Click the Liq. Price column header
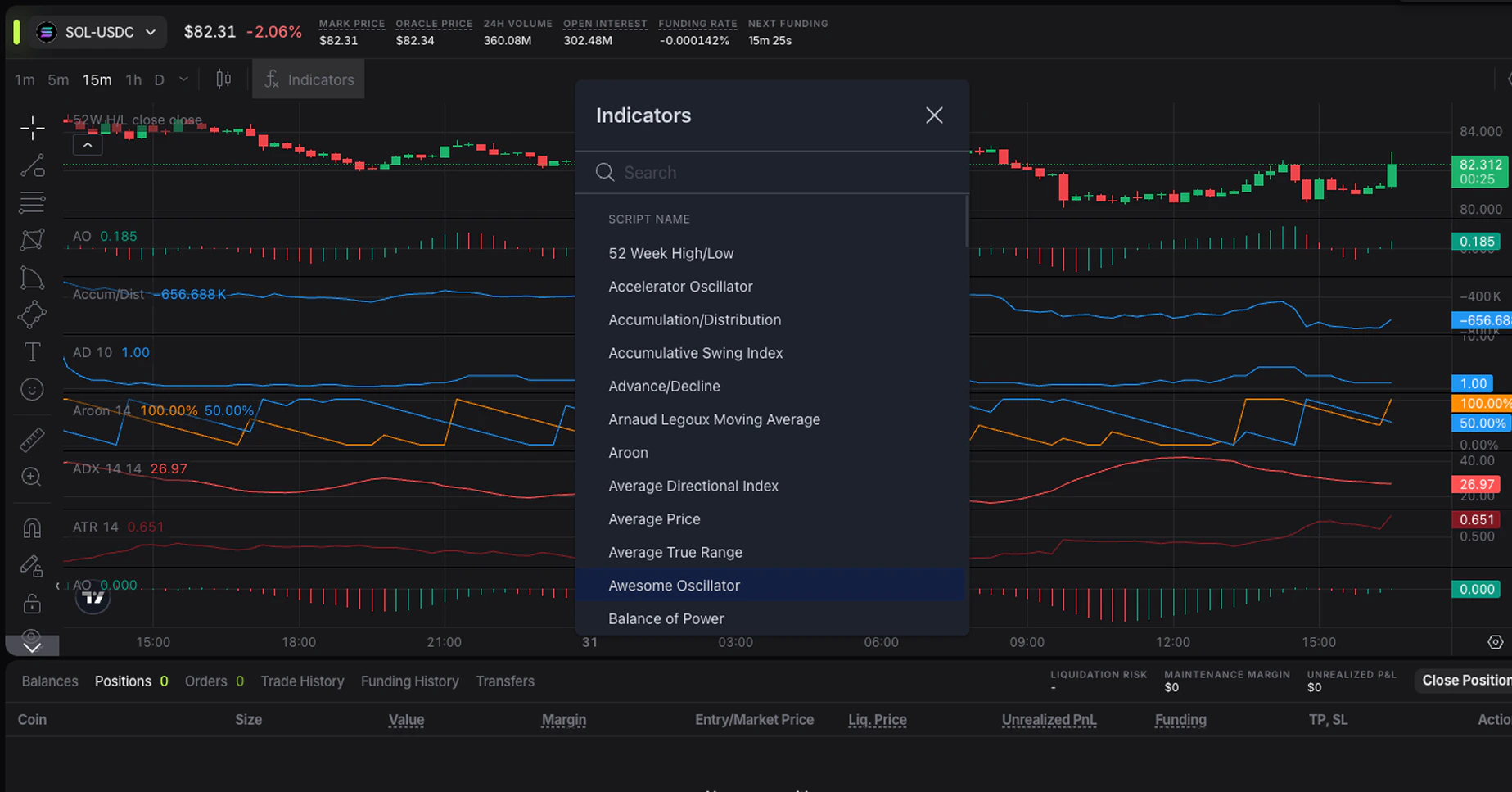Image resolution: width=1512 pixels, height=792 pixels. 878,720
